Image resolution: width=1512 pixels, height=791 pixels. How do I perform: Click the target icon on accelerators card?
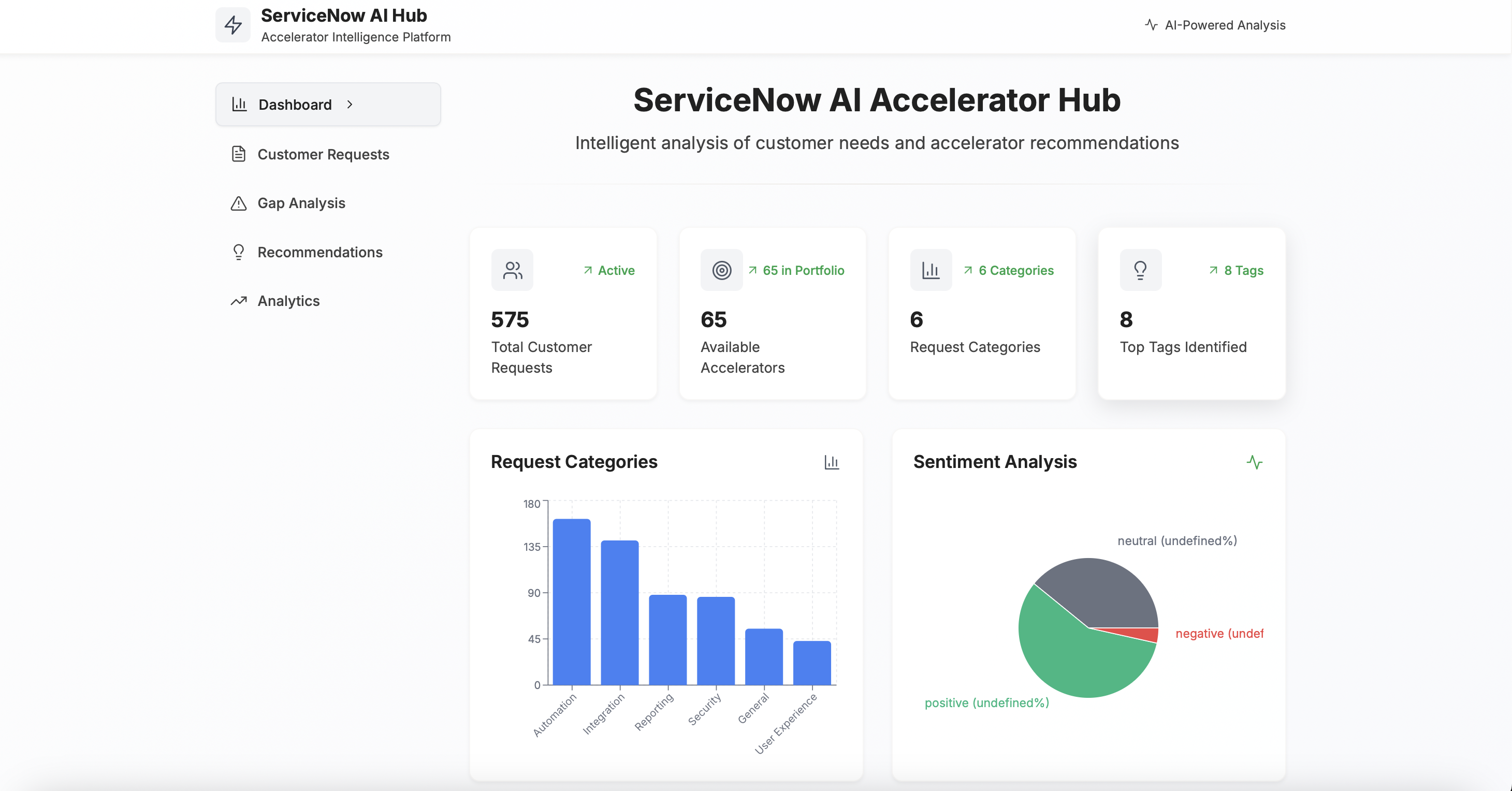point(721,270)
